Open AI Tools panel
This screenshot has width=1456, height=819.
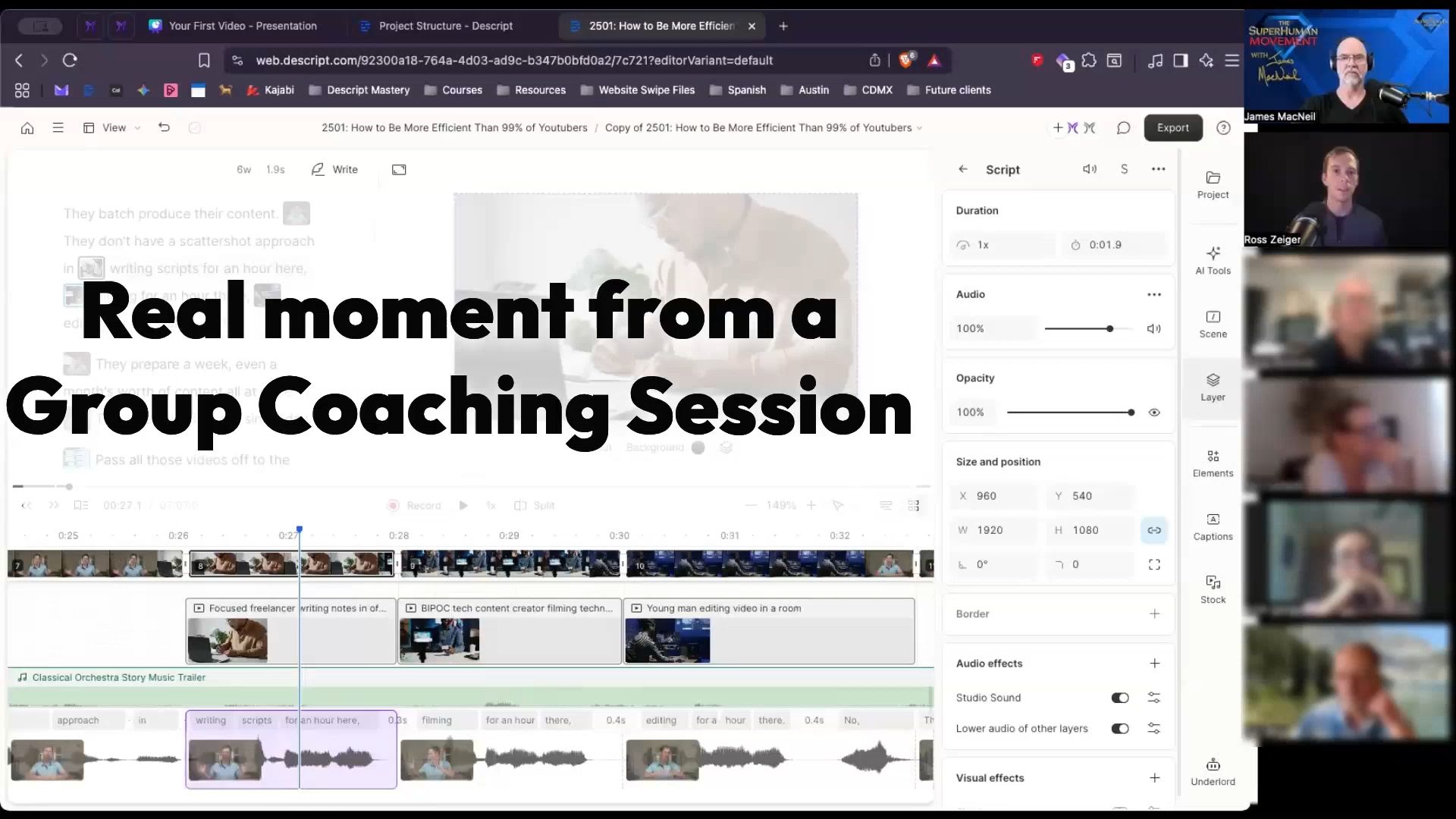click(x=1213, y=260)
